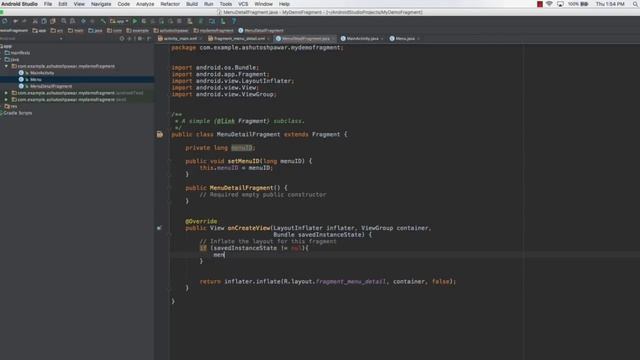Open the Analyze menu
Screen dimensions: 640x360
145,4
